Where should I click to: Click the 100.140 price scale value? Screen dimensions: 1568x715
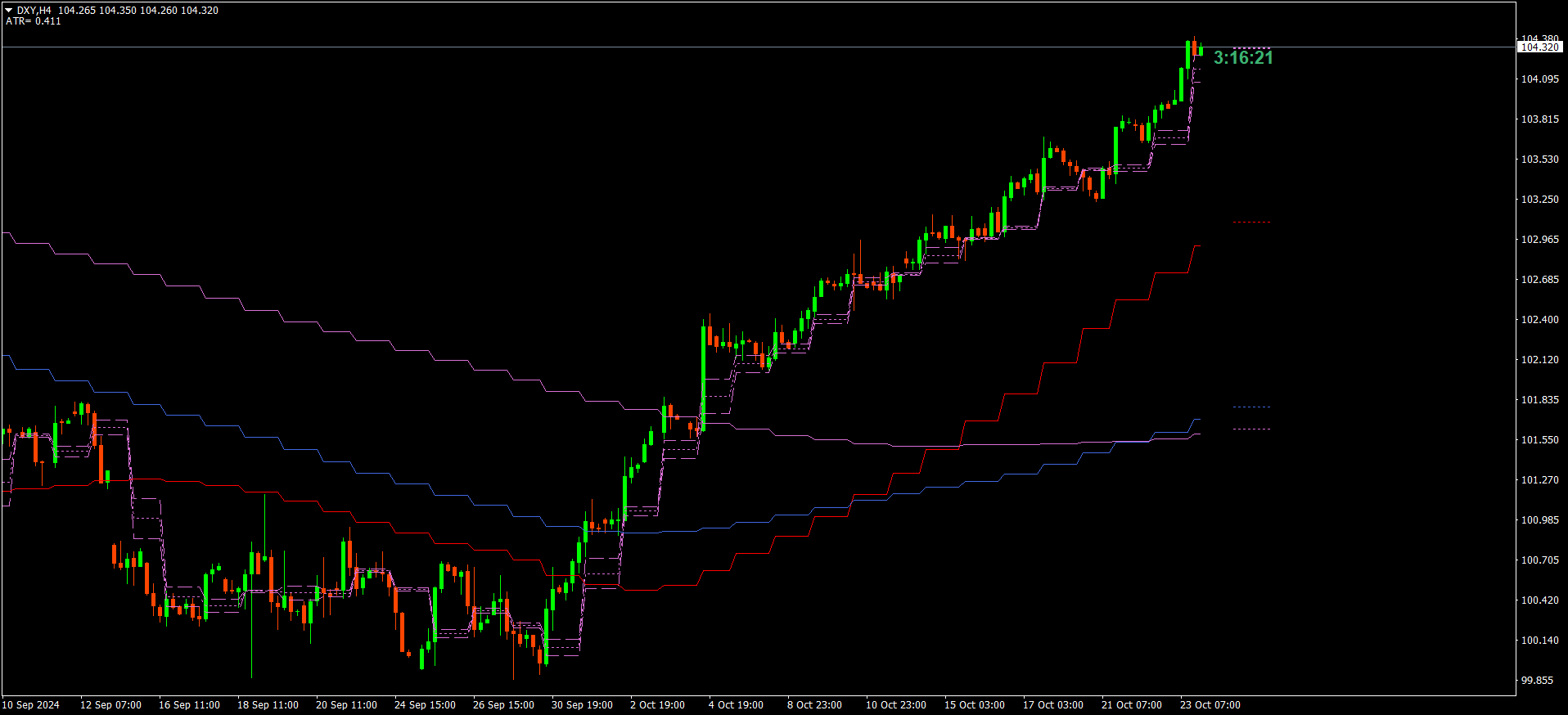pos(1539,641)
